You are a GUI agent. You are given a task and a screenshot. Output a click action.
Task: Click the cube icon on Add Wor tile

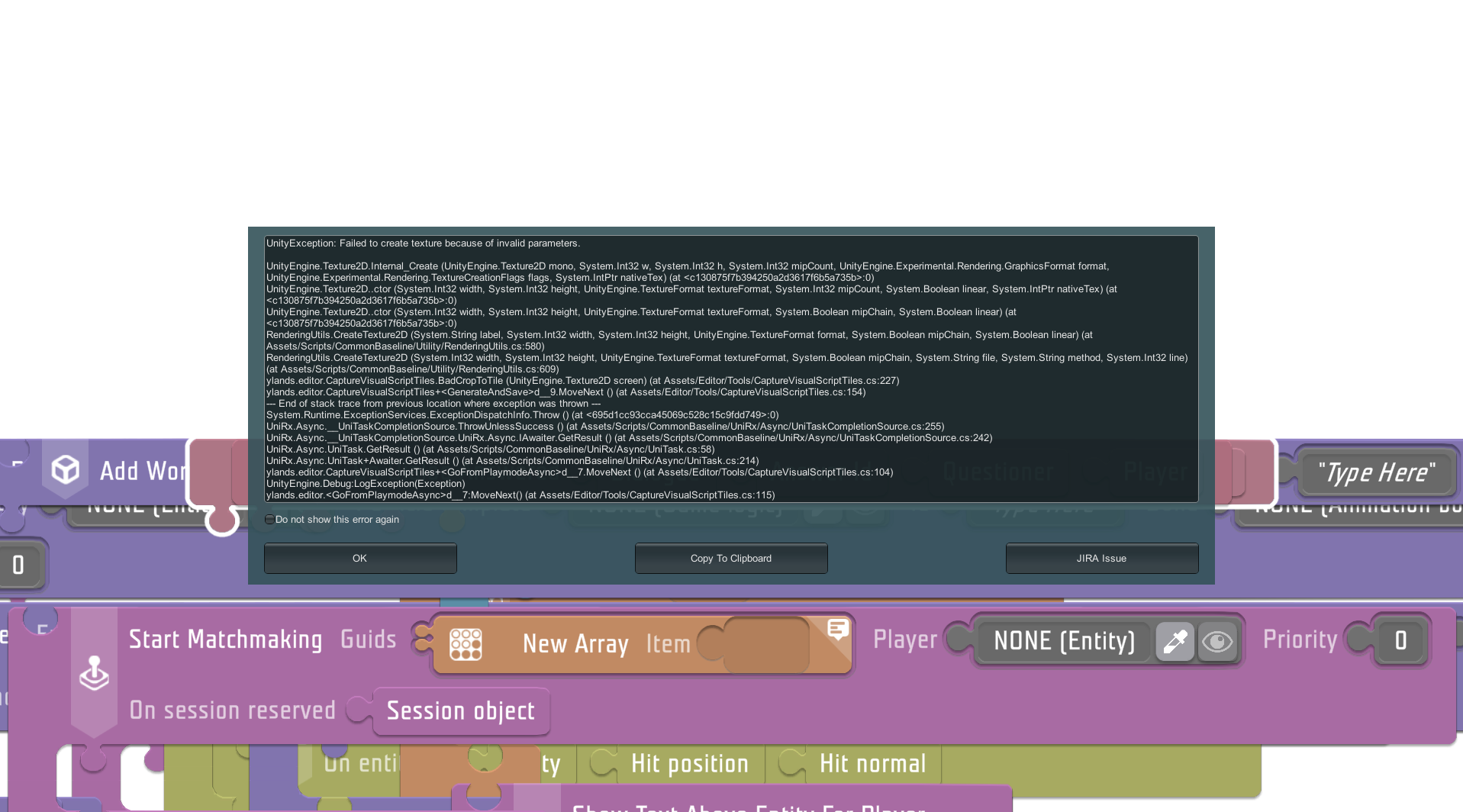pyautogui.click(x=66, y=469)
